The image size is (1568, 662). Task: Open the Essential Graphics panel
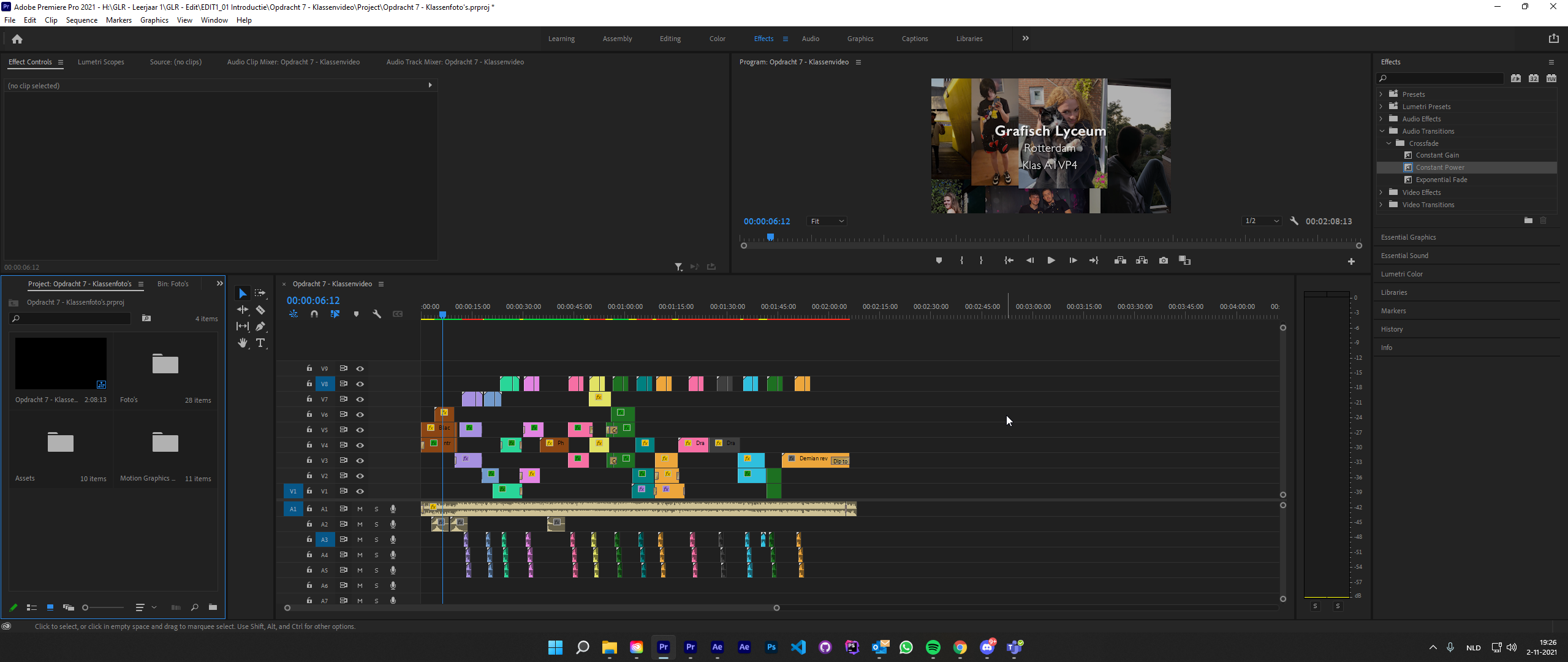(x=1408, y=237)
